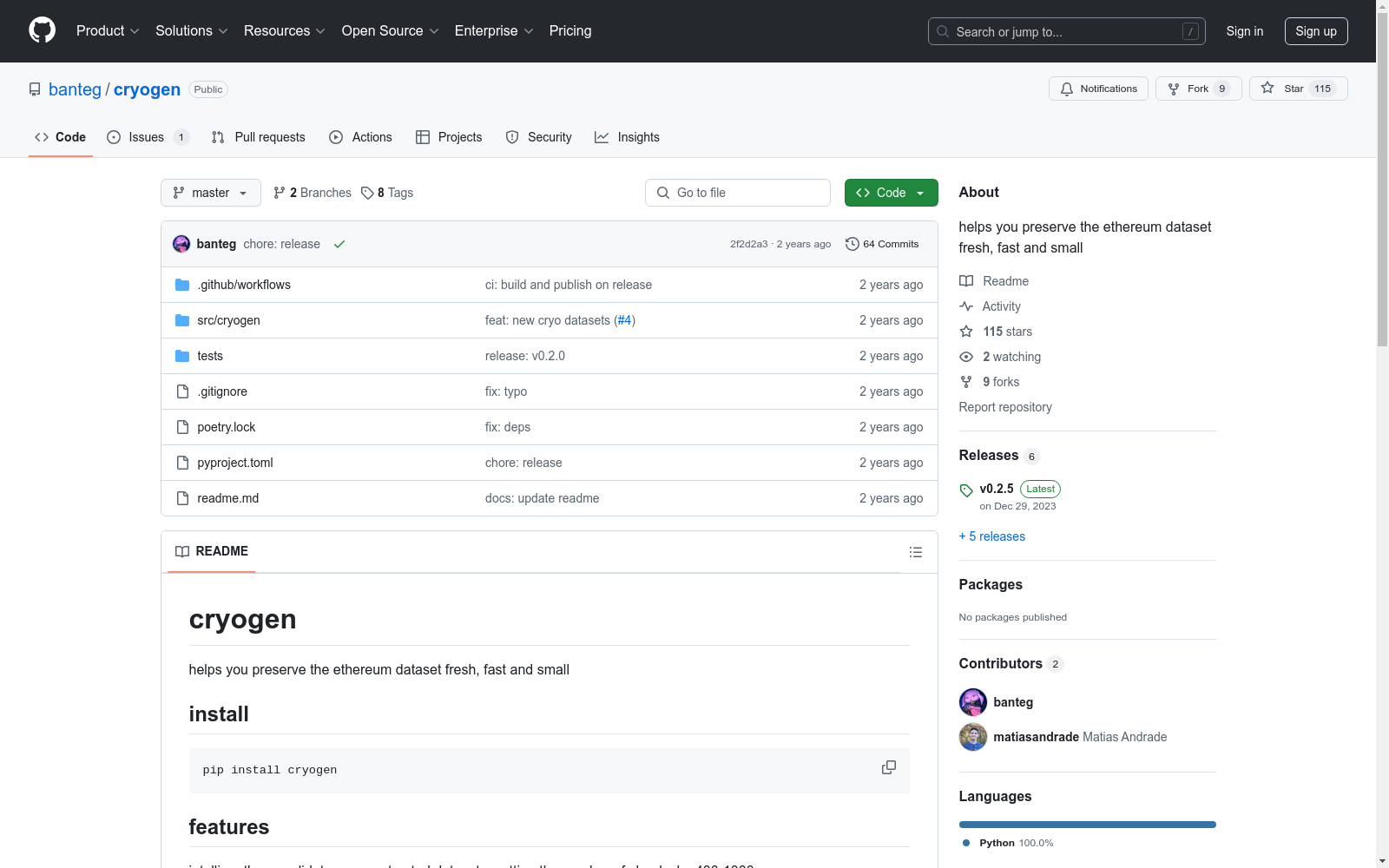Select the README tab
Image resolution: width=1389 pixels, height=868 pixels.
point(212,551)
